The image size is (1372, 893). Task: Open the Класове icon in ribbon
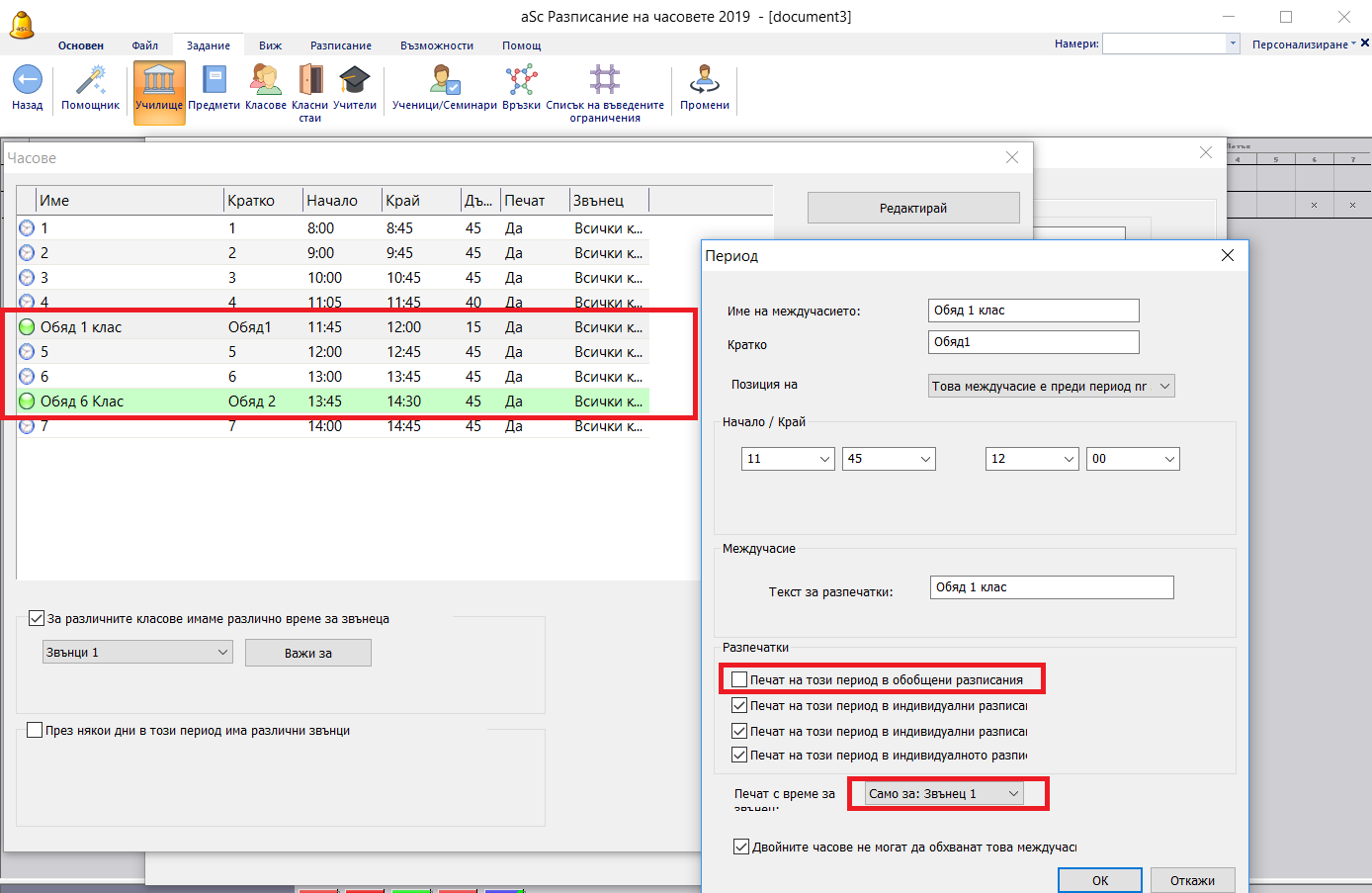[x=265, y=81]
